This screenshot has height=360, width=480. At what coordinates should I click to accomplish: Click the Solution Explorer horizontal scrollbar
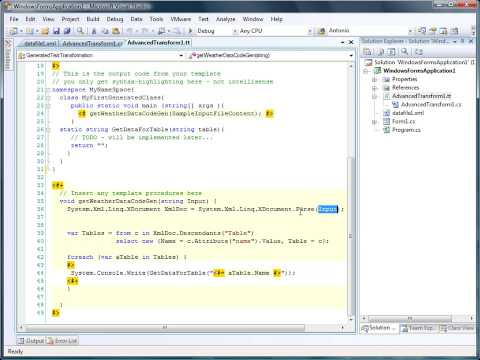coord(418,318)
